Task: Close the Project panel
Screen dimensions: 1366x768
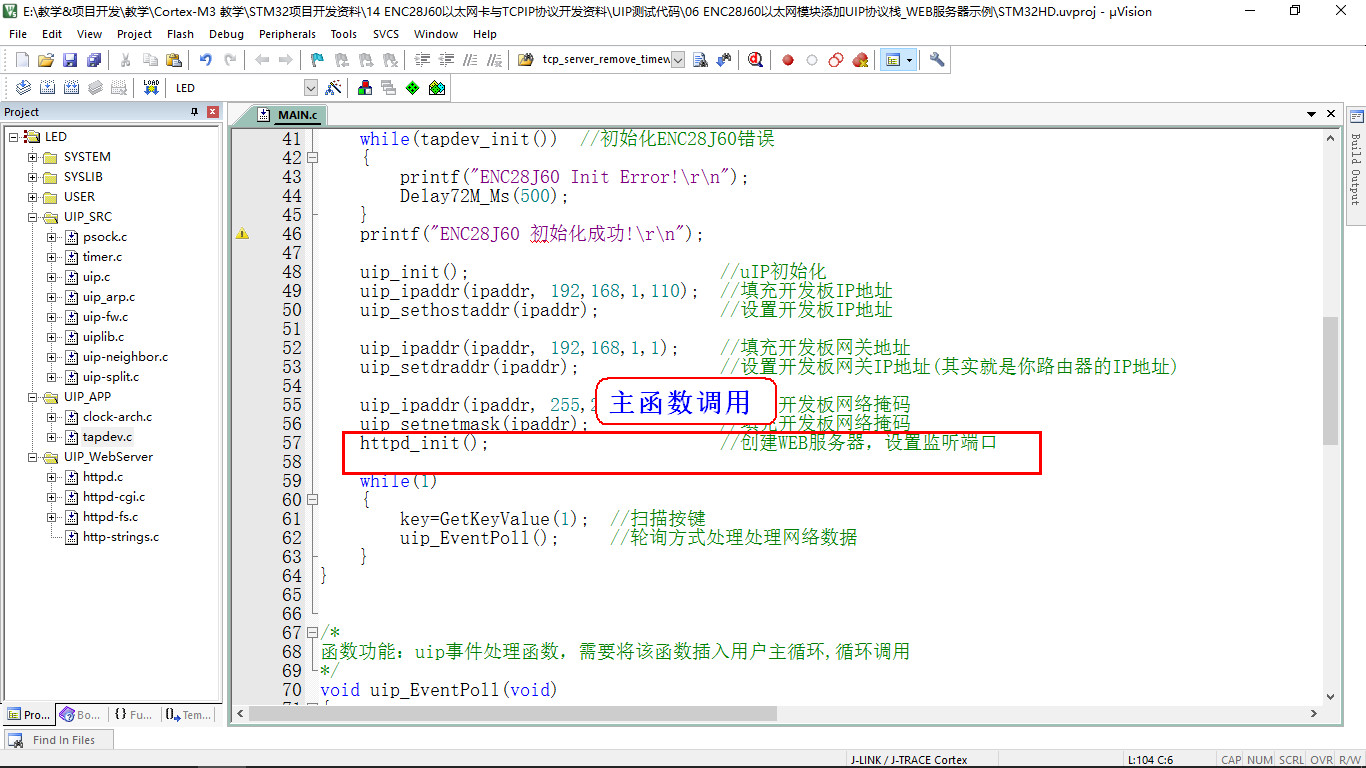Action: click(212, 112)
